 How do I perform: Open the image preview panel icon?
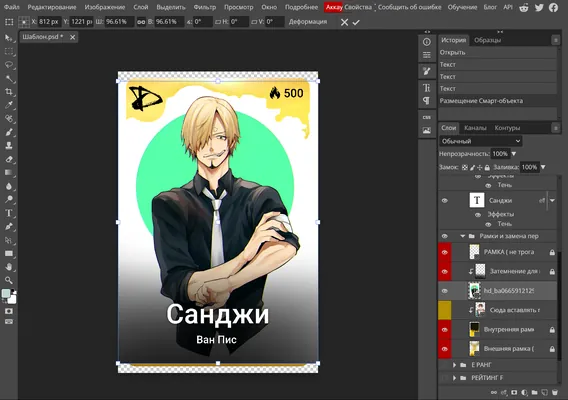click(x=427, y=130)
